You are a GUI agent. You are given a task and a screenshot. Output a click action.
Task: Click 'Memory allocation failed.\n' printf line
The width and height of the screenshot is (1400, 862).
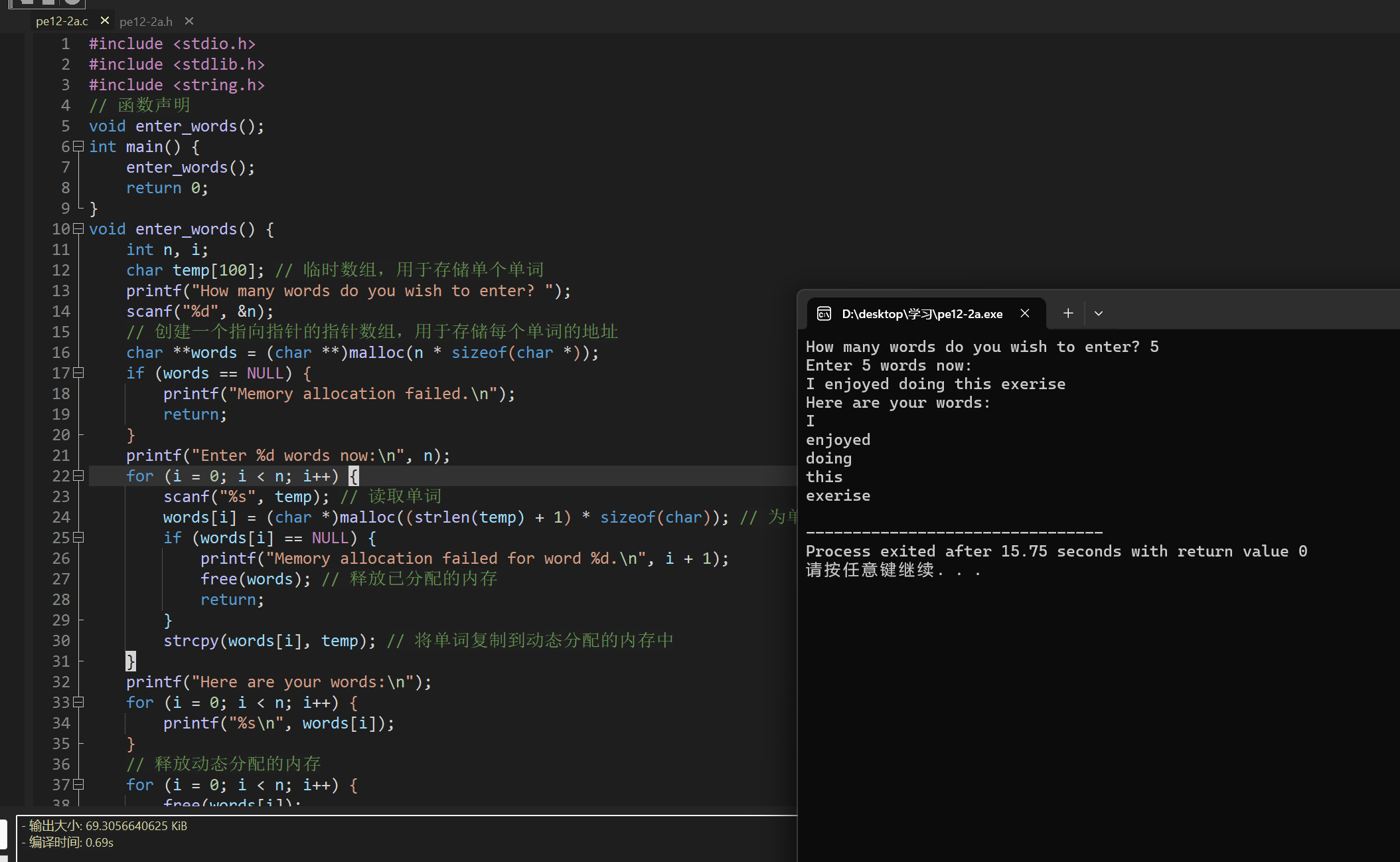(x=339, y=394)
